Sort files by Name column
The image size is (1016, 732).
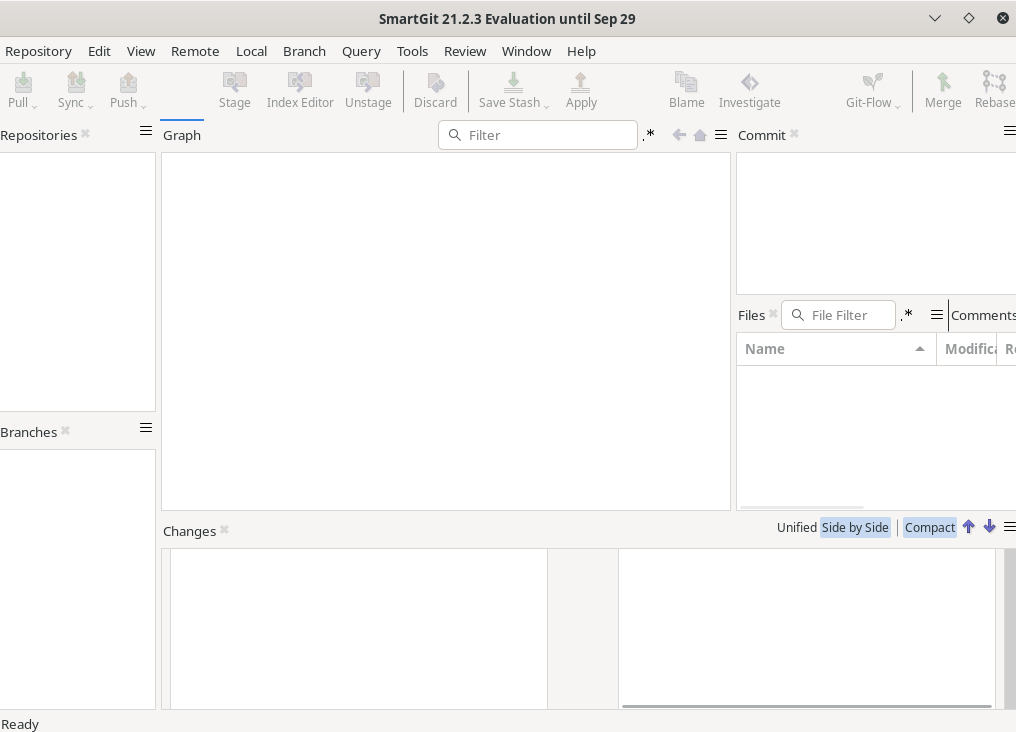(837, 349)
